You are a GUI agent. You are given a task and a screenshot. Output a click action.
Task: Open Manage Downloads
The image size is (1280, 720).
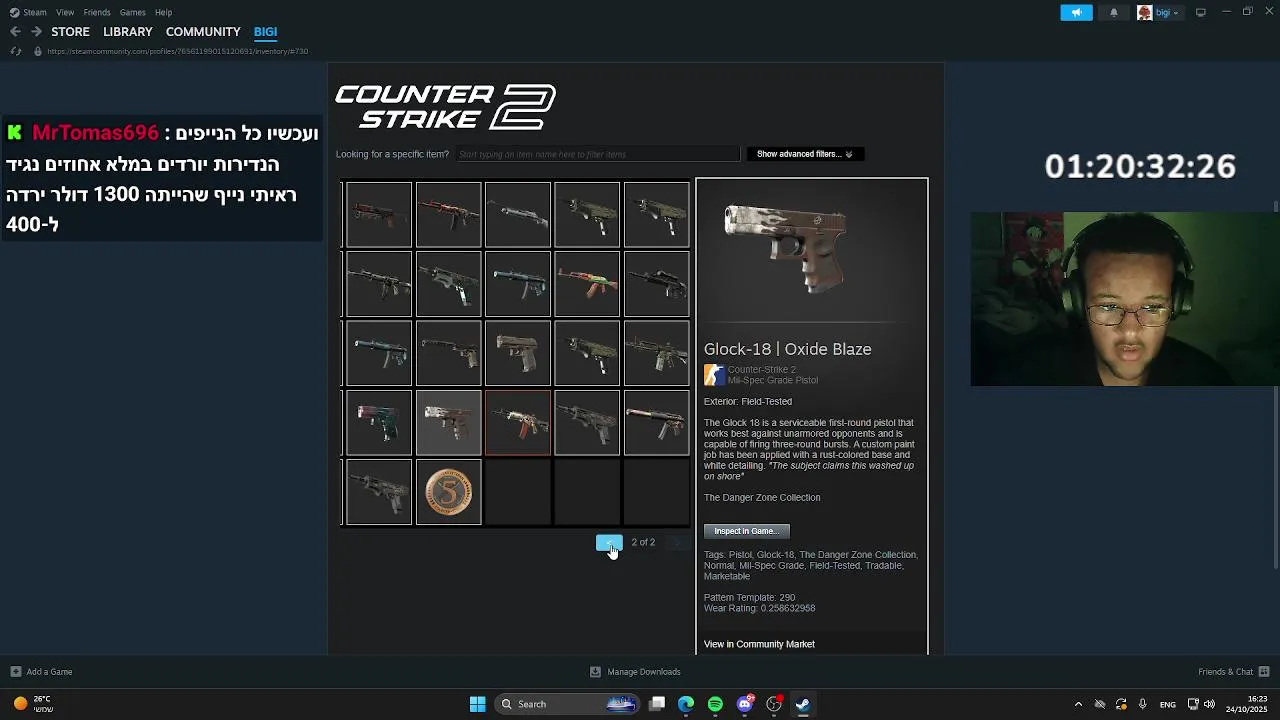click(x=635, y=672)
